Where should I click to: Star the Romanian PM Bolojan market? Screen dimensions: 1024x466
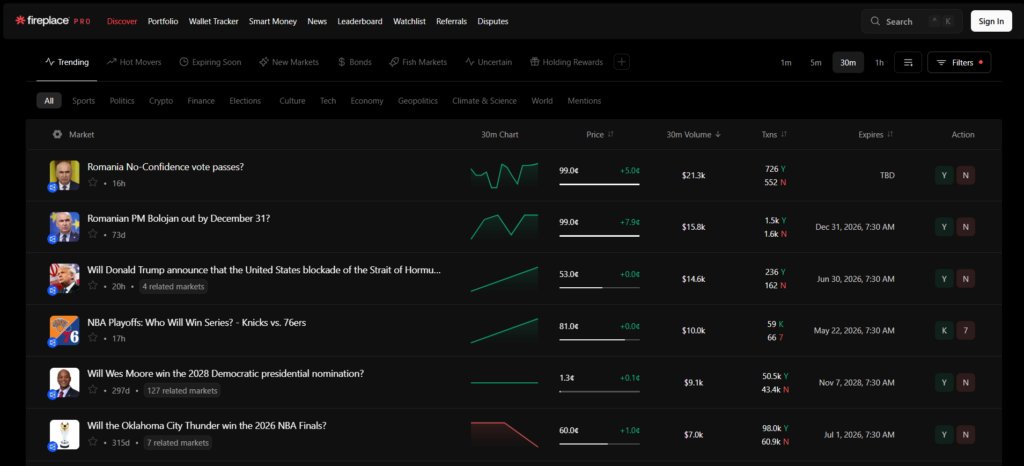93,234
